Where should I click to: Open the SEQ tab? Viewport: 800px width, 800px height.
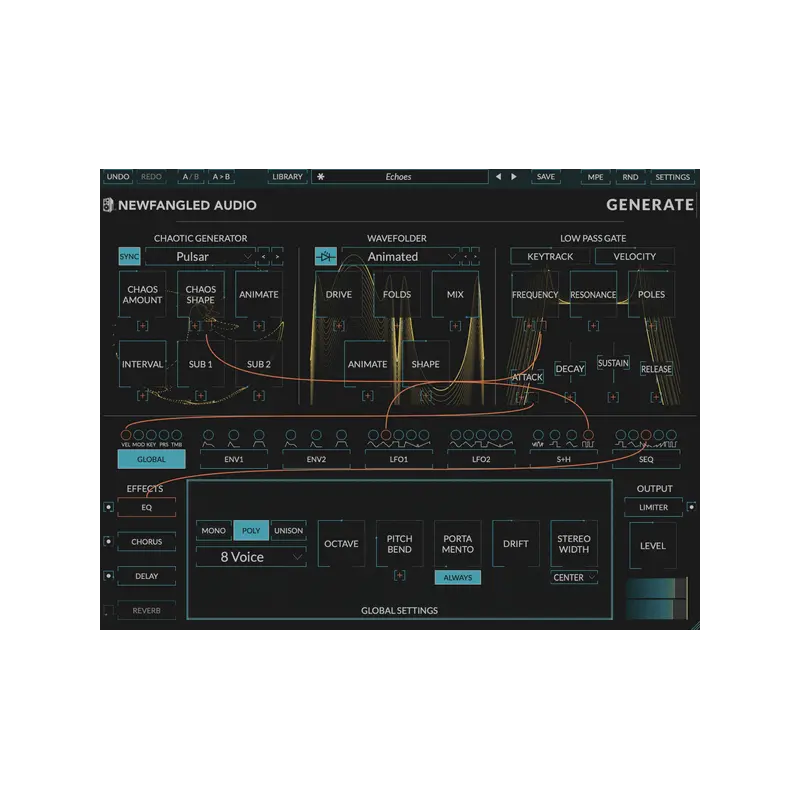coord(646,459)
